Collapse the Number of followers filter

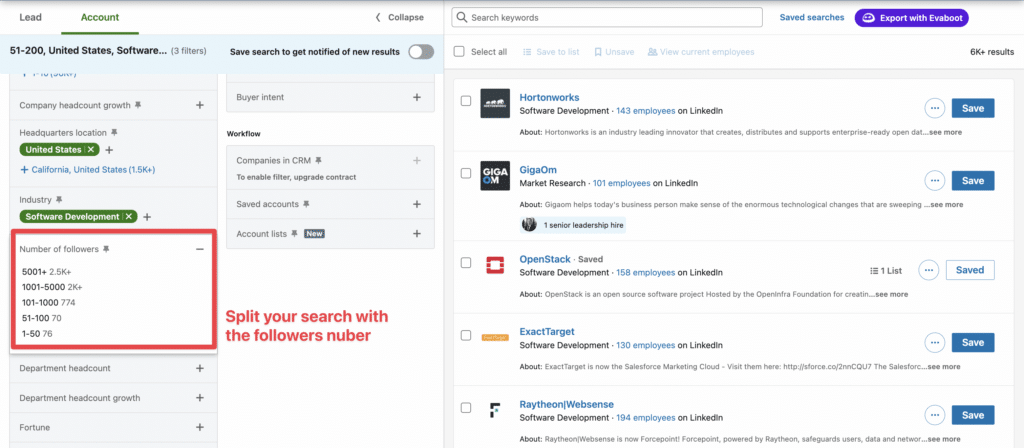pos(200,249)
